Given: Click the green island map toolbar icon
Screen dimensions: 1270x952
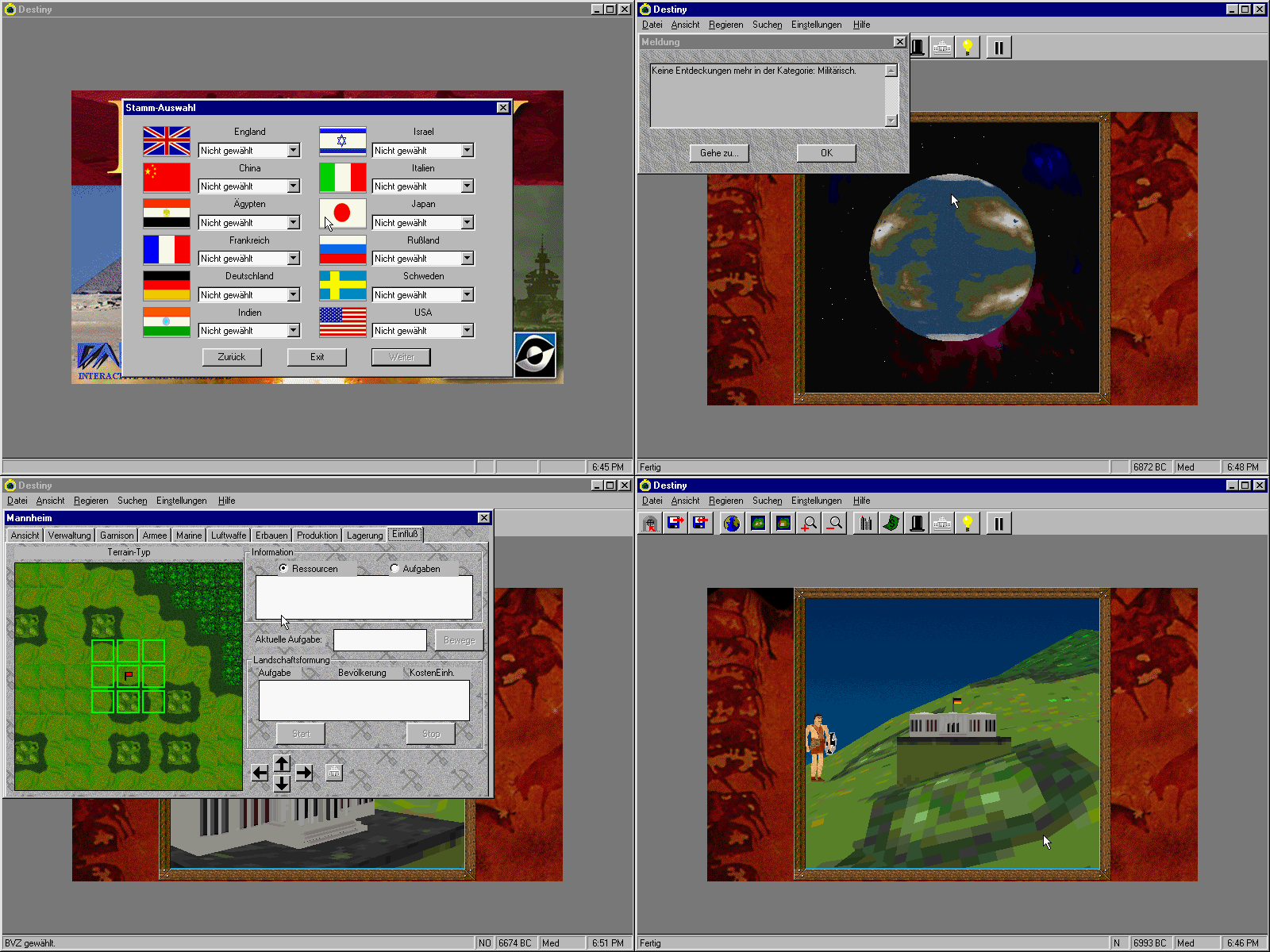Looking at the screenshot, I should (758, 524).
